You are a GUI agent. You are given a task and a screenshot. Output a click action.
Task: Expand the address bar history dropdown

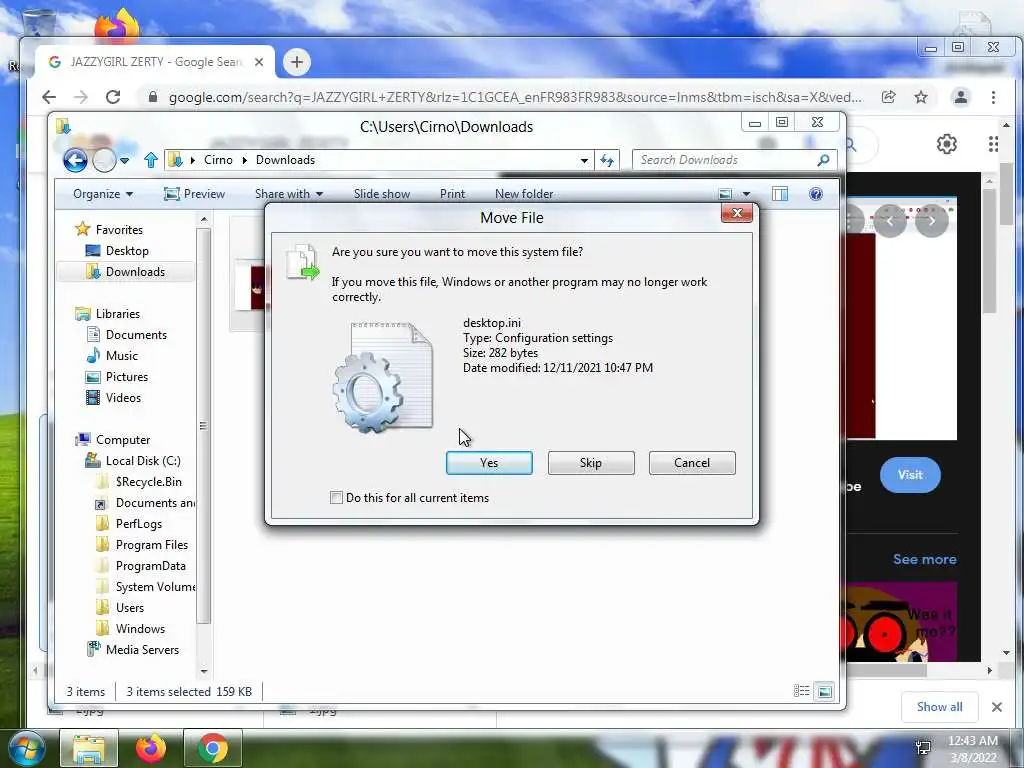click(x=584, y=160)
